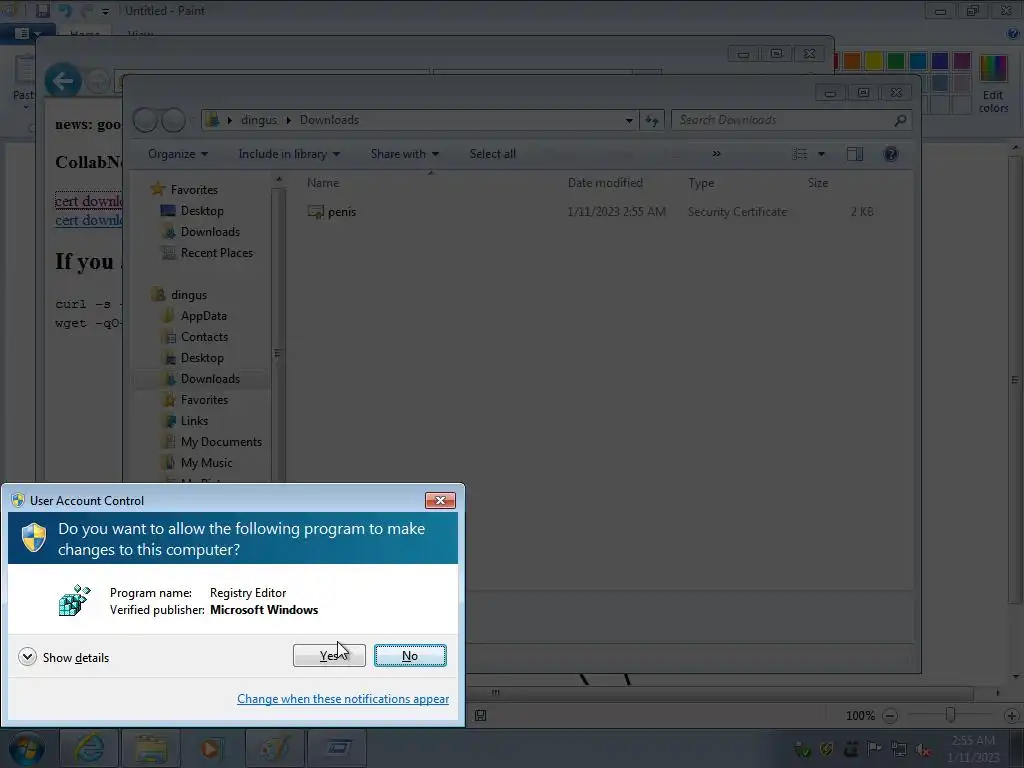The height and width of the screenshot is (768, 1024).
Task: Open the Customize Quick Access Toolbar dropdown in Paint
Action: point(106,12)
